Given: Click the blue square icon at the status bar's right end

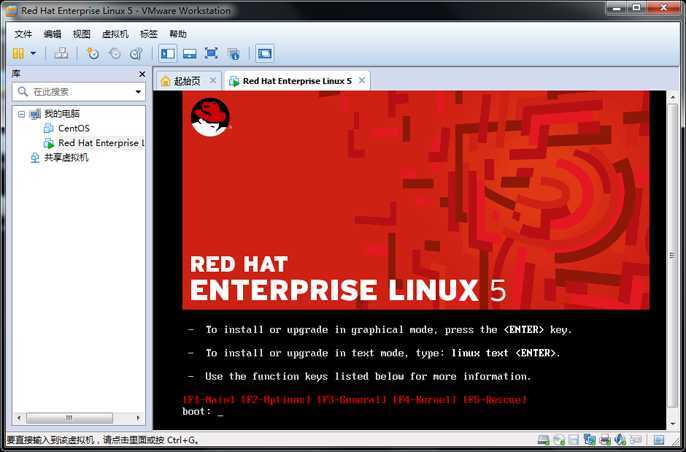Looking at the screenshot, I should pos(658,440).
